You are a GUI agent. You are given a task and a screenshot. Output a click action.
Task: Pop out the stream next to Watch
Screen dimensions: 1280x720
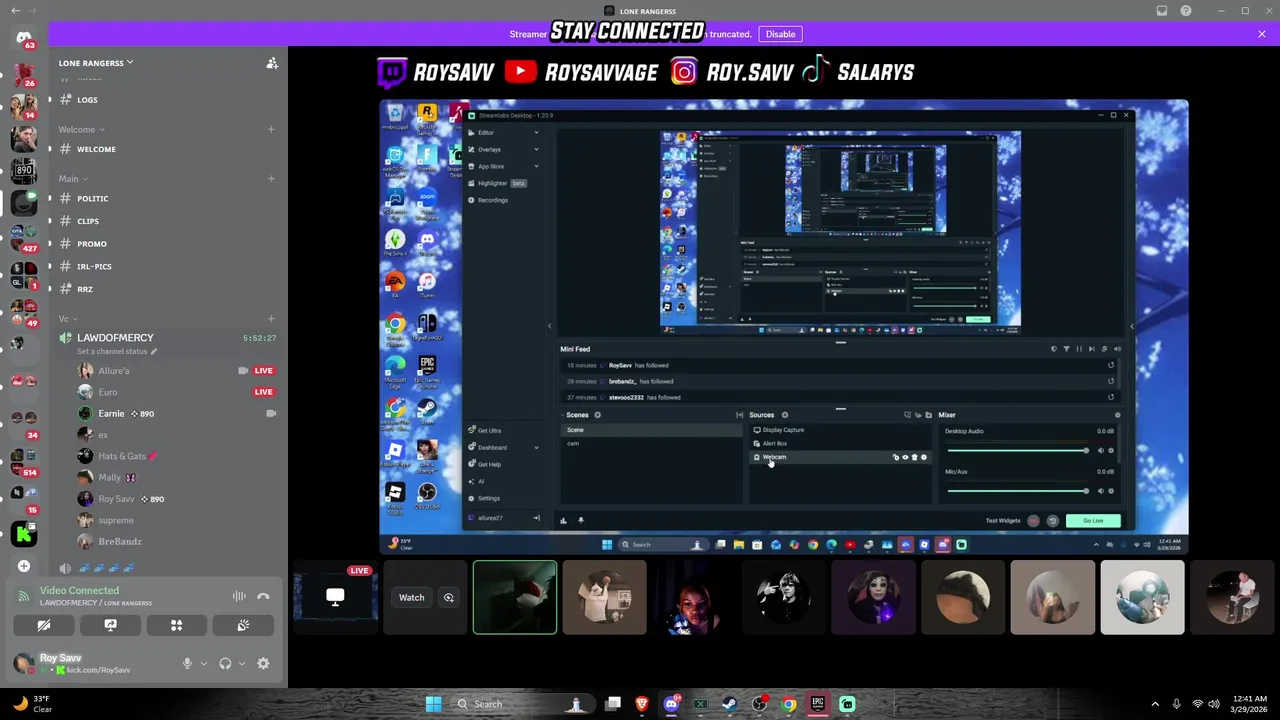pyautogui.click(x=449, y=598)
